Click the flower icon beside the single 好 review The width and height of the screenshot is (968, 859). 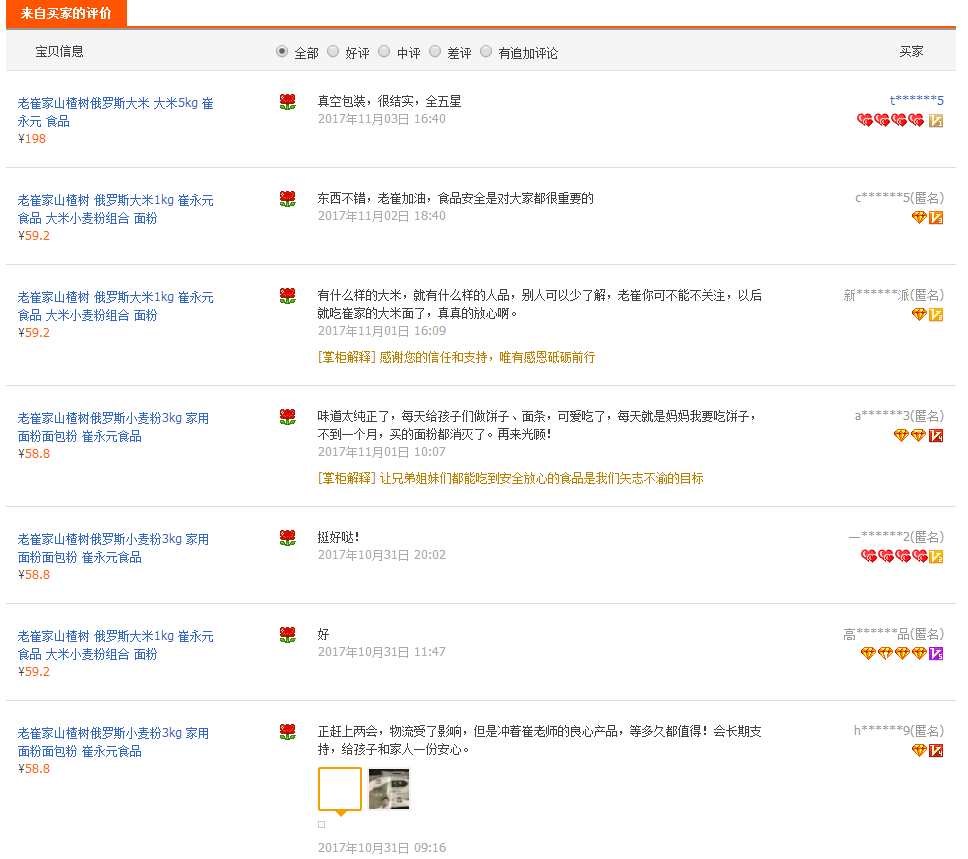tap(288, 635)
